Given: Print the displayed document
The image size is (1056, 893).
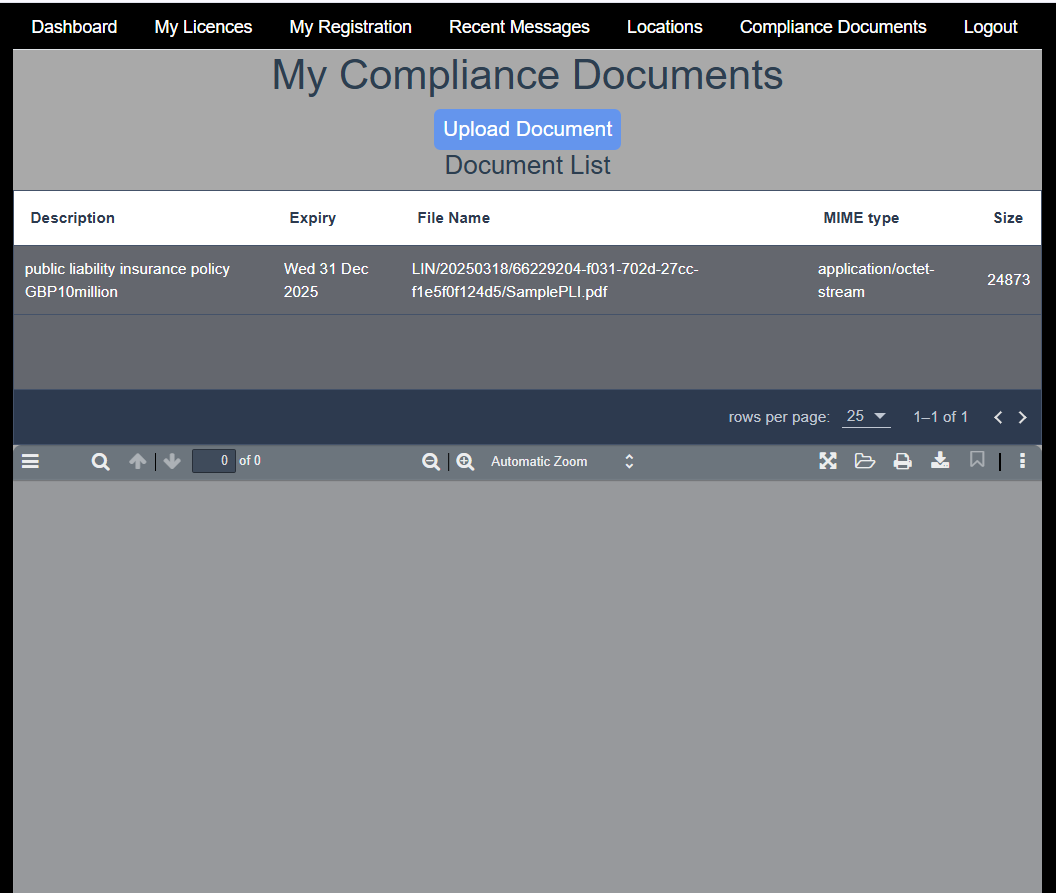Looking at the screenshot, I should (903, 461).
